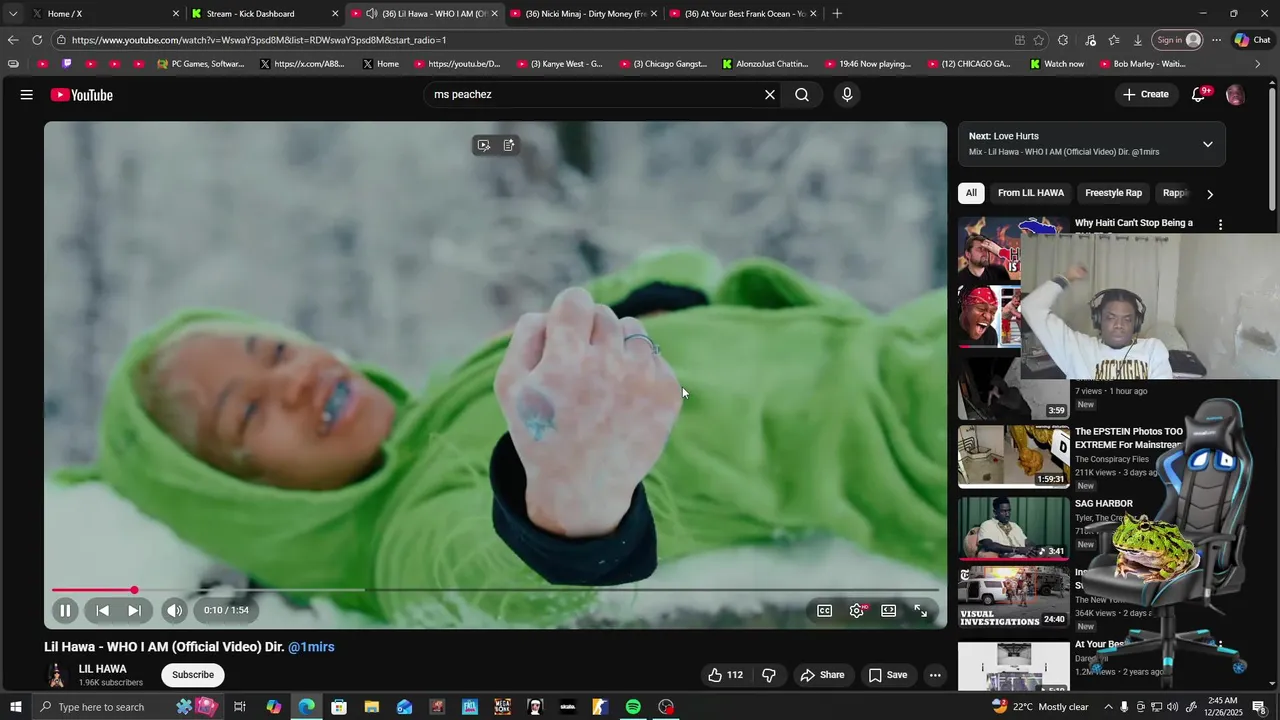Screen dimensions: 1280x720
Task: Open the EPSTEIN Photos video thumbnail
Action: coord(1013,457)
